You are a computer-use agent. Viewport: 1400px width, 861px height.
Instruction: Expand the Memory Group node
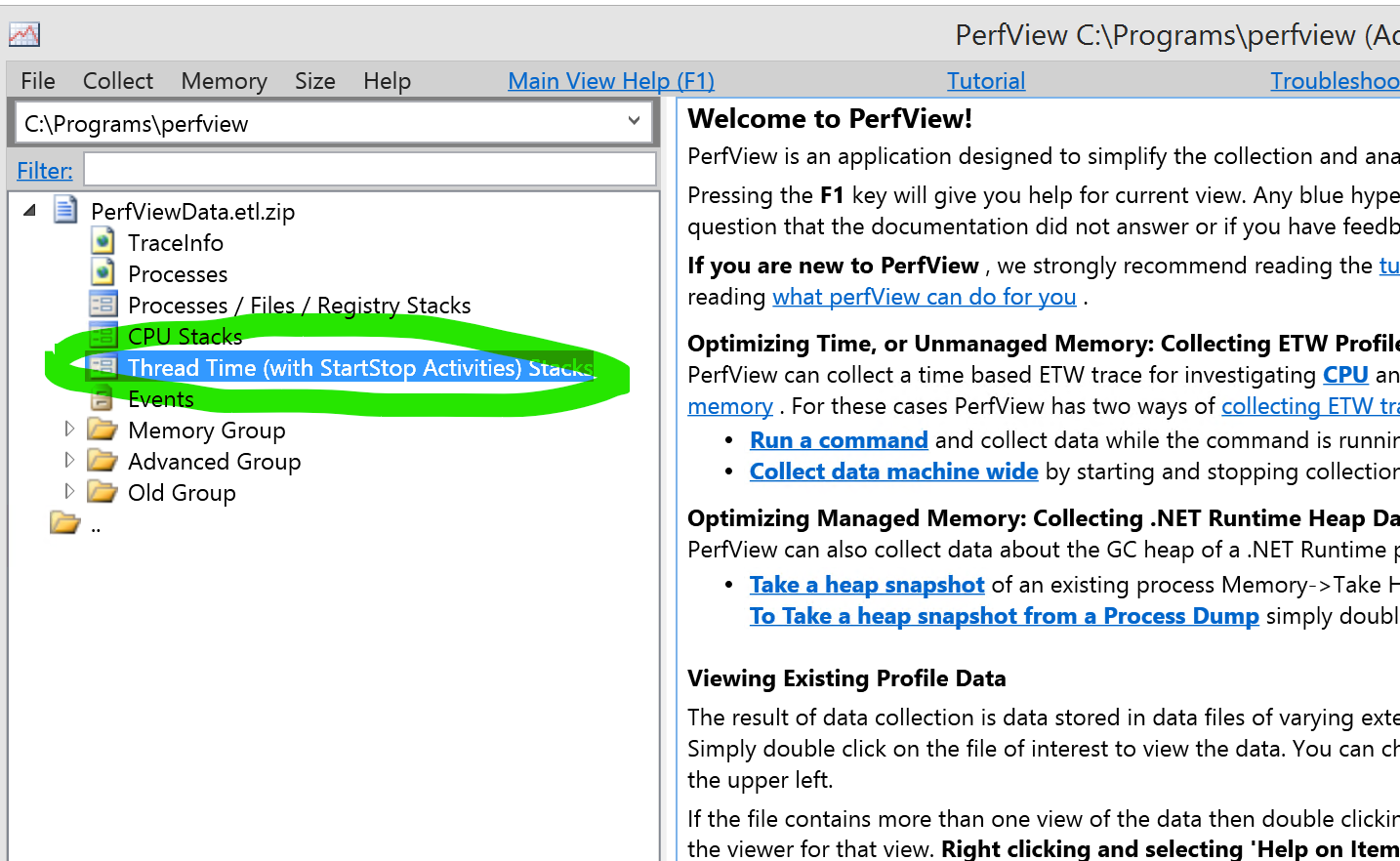click(x=68, y=429)
